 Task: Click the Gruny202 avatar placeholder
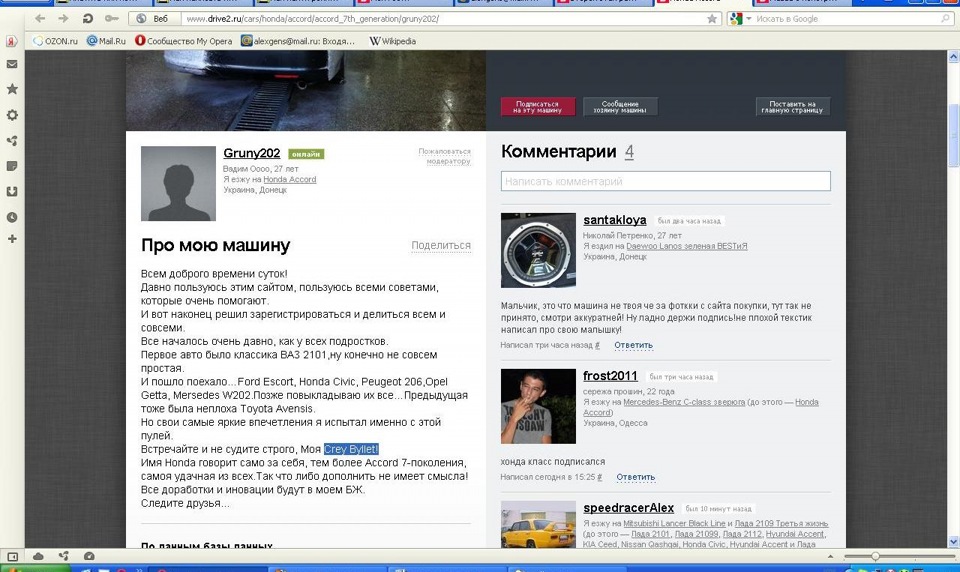pos(178,183)
